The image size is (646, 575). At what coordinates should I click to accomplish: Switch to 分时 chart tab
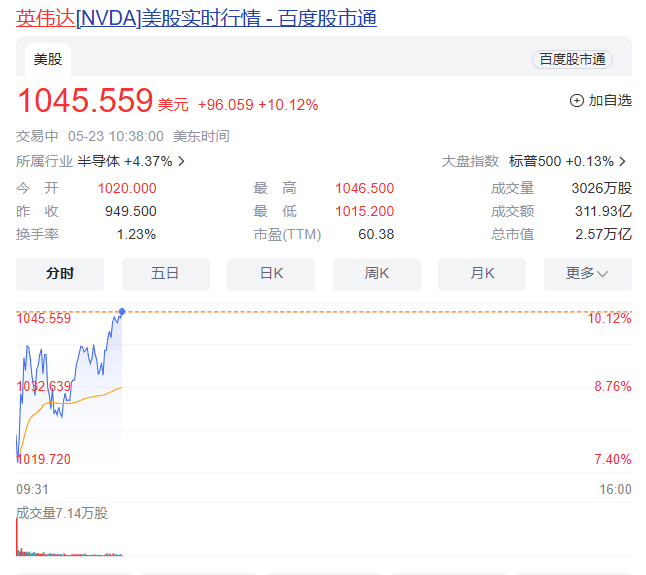click(60, 274)
